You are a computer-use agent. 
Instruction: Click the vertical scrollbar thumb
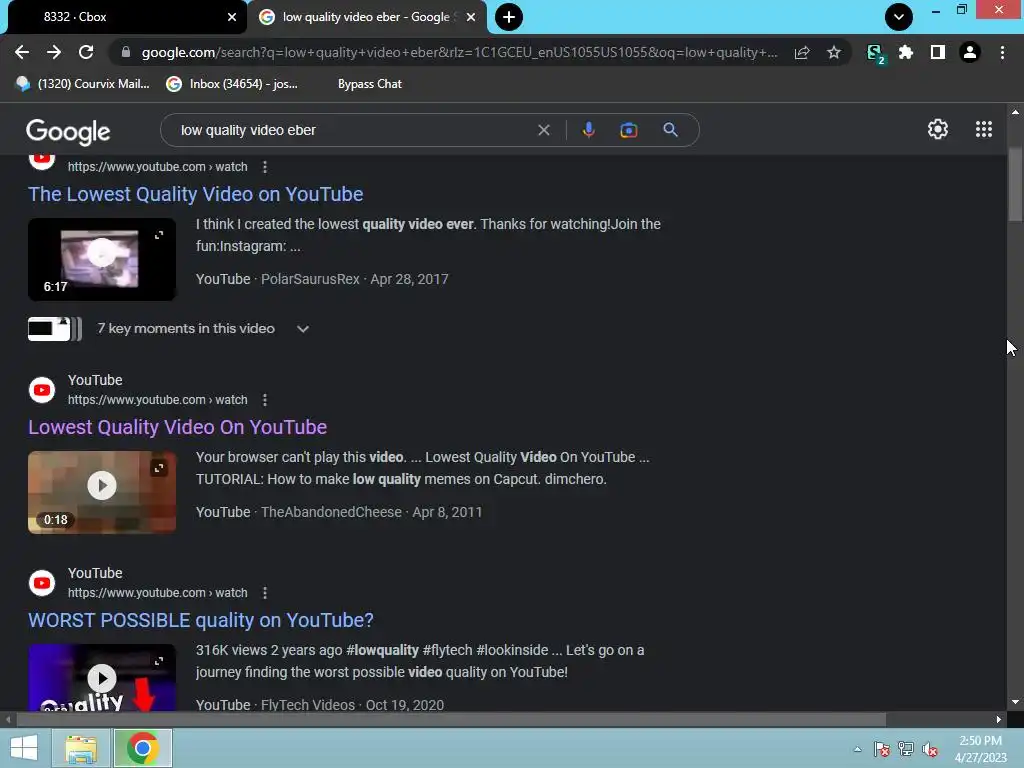point(1015,185)
